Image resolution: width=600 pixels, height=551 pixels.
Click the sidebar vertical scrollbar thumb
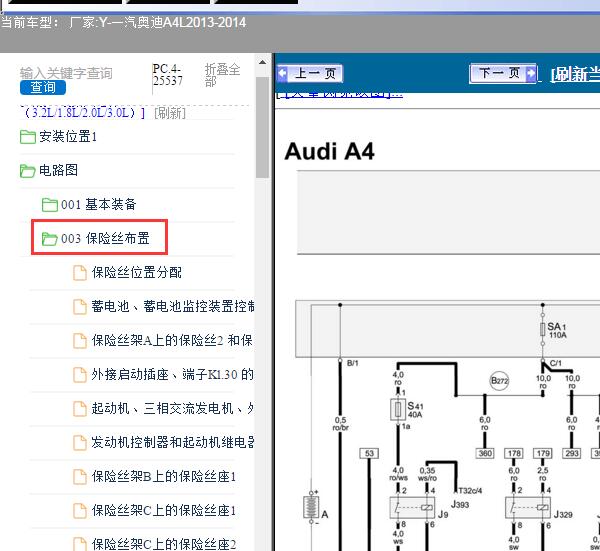tap(262, 127)
